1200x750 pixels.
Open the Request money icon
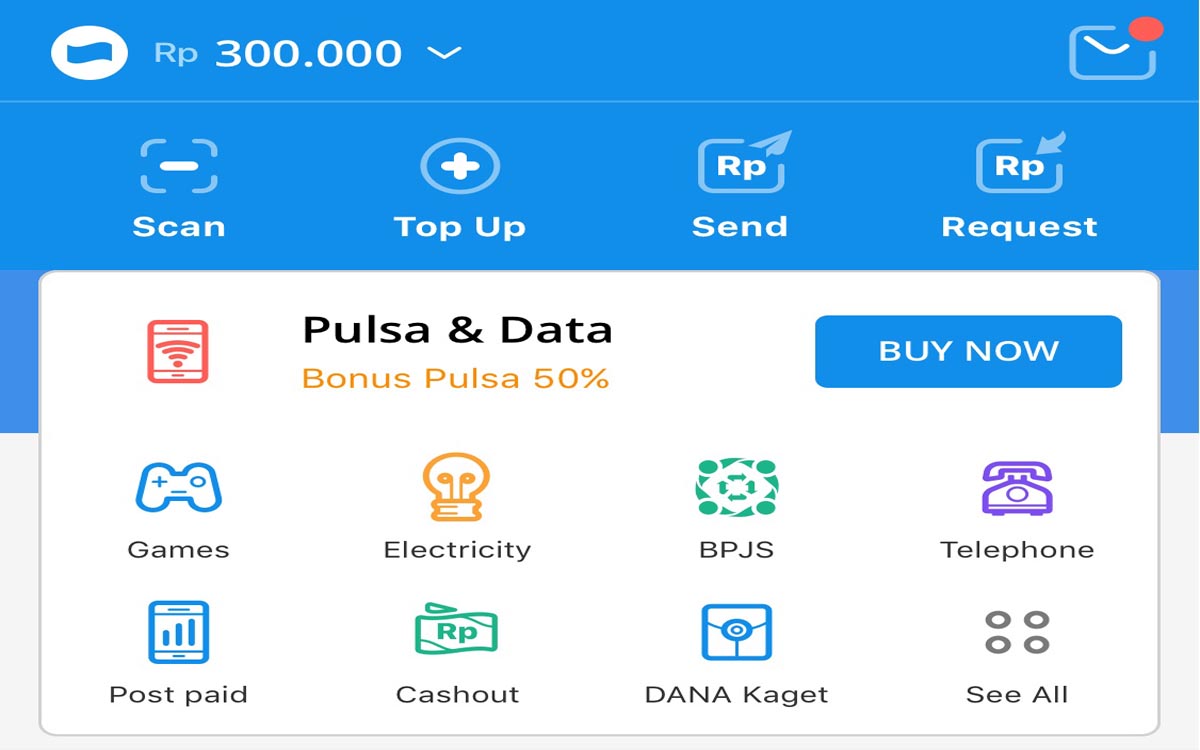point(1020,164)
